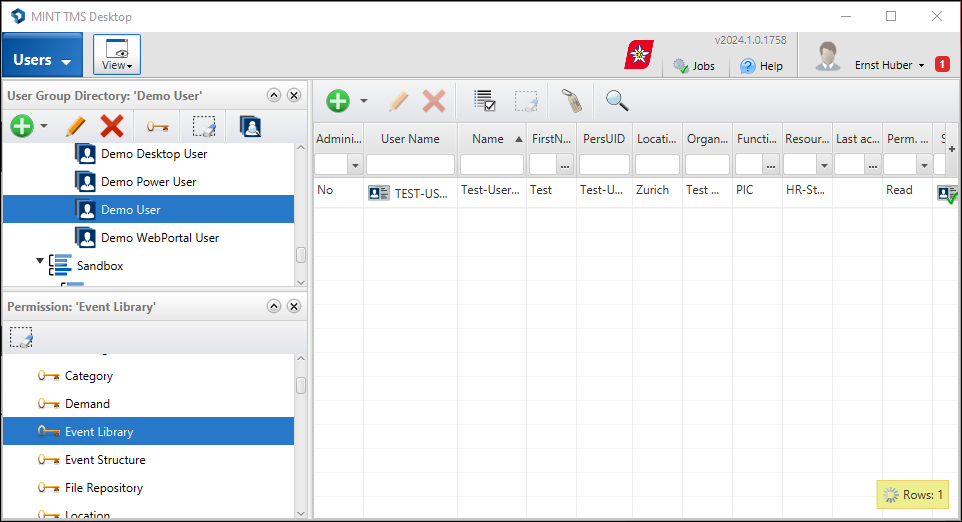
Task: Select Demo Desktop User group
Action: click(x=154, y=154)
